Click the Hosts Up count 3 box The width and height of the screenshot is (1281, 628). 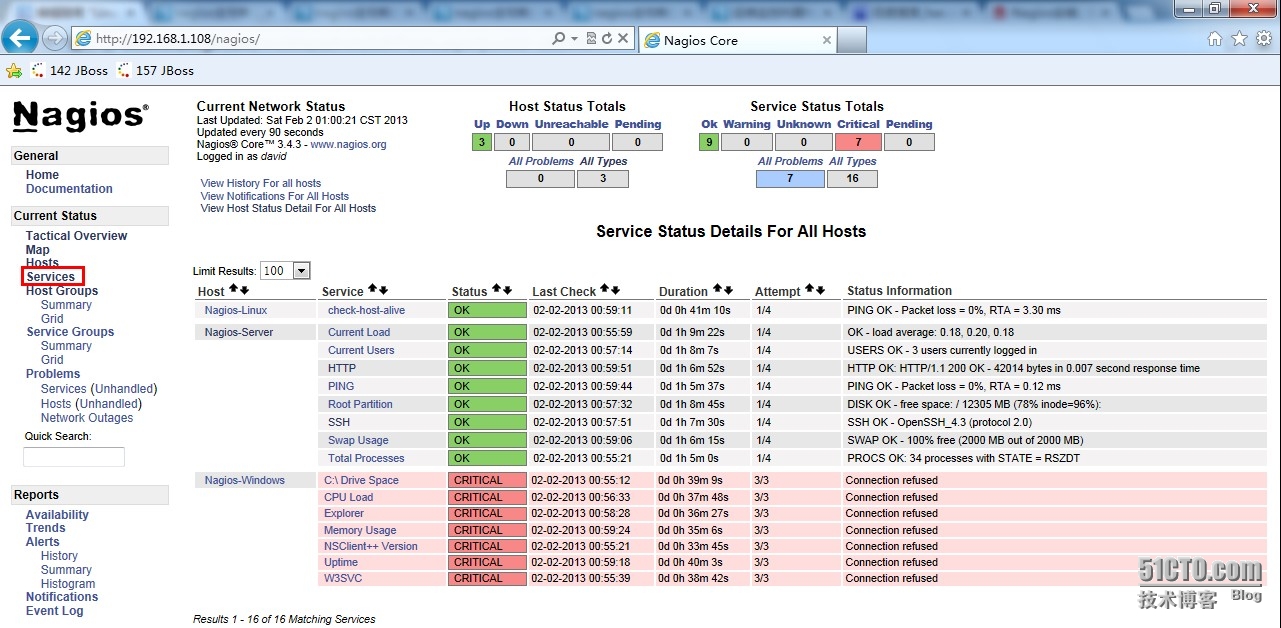(x=482, y=142)
